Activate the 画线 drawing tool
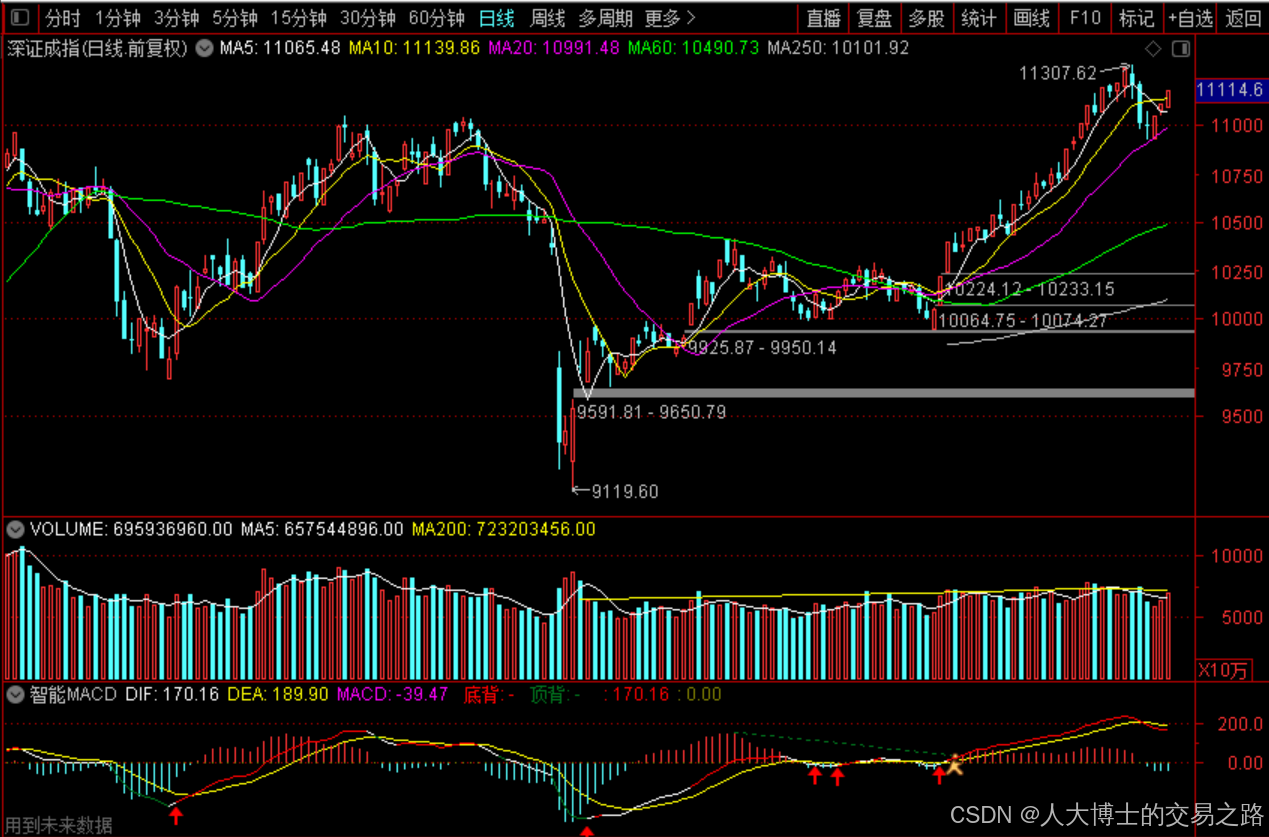 (x=1031, y=17)
